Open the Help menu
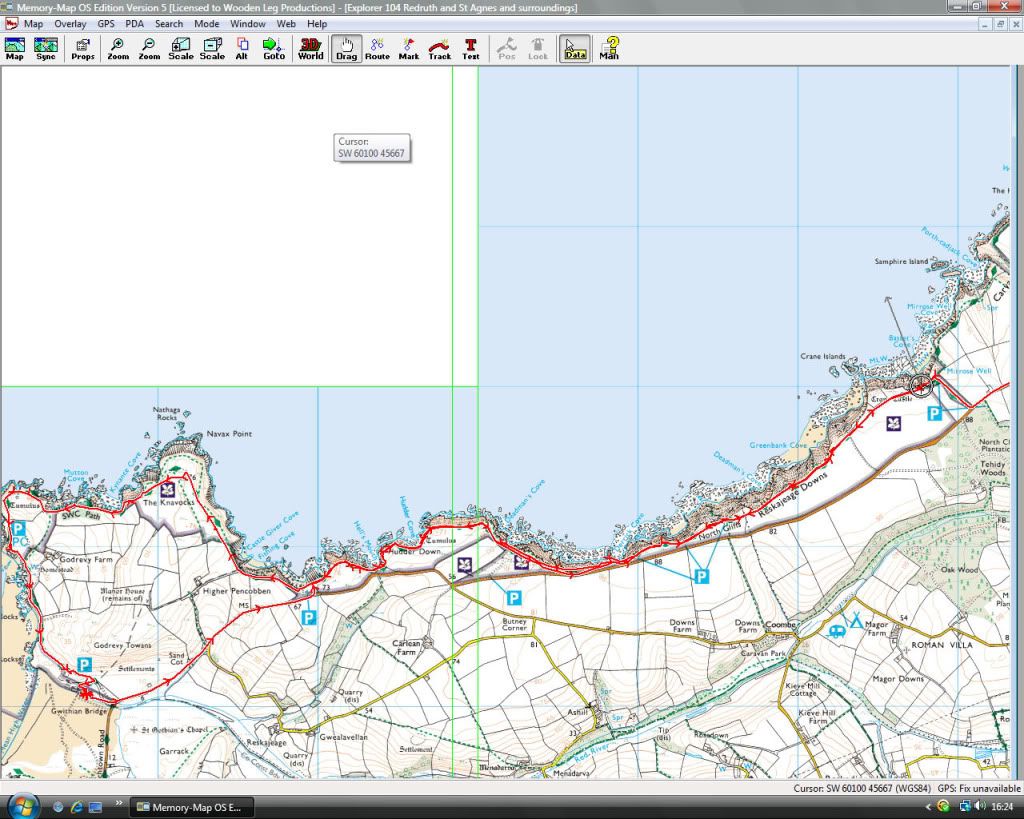The image size is (1024, 819). tap(317, 24)
